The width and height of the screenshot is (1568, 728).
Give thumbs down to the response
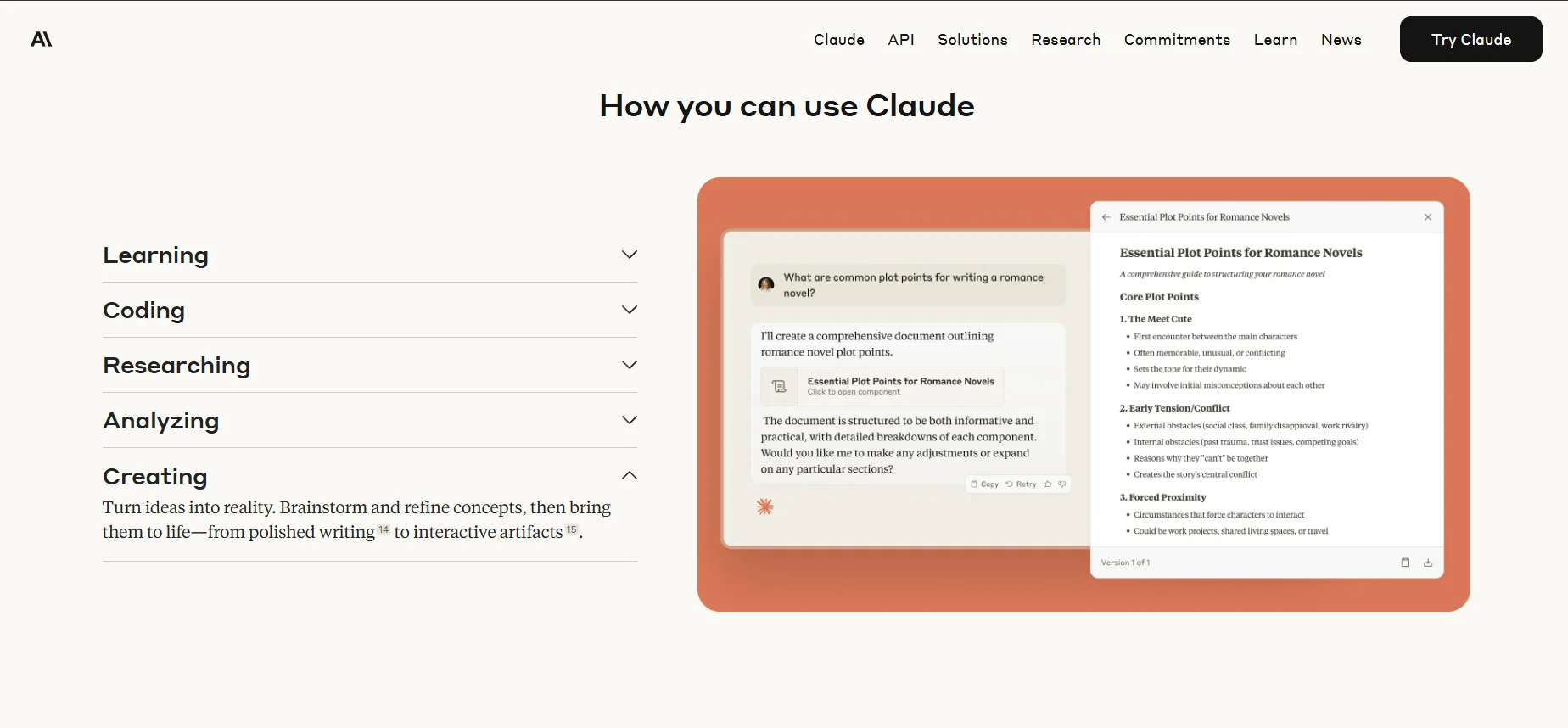(1061, 484)
